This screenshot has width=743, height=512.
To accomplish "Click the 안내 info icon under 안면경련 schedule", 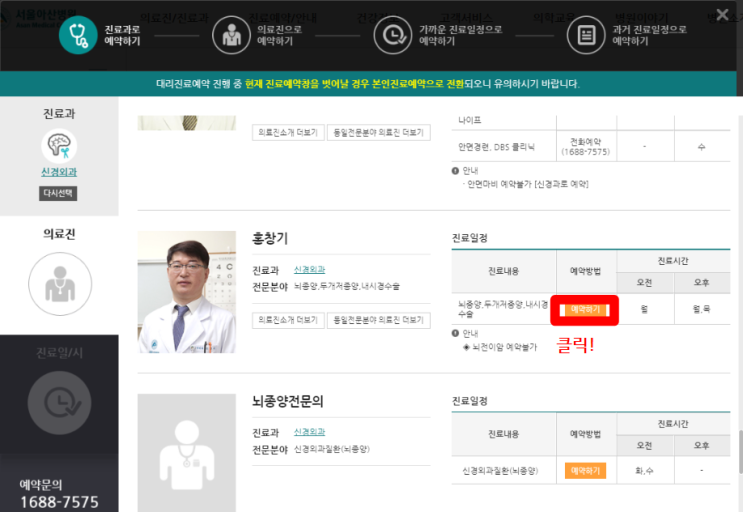I will [455, 171].
